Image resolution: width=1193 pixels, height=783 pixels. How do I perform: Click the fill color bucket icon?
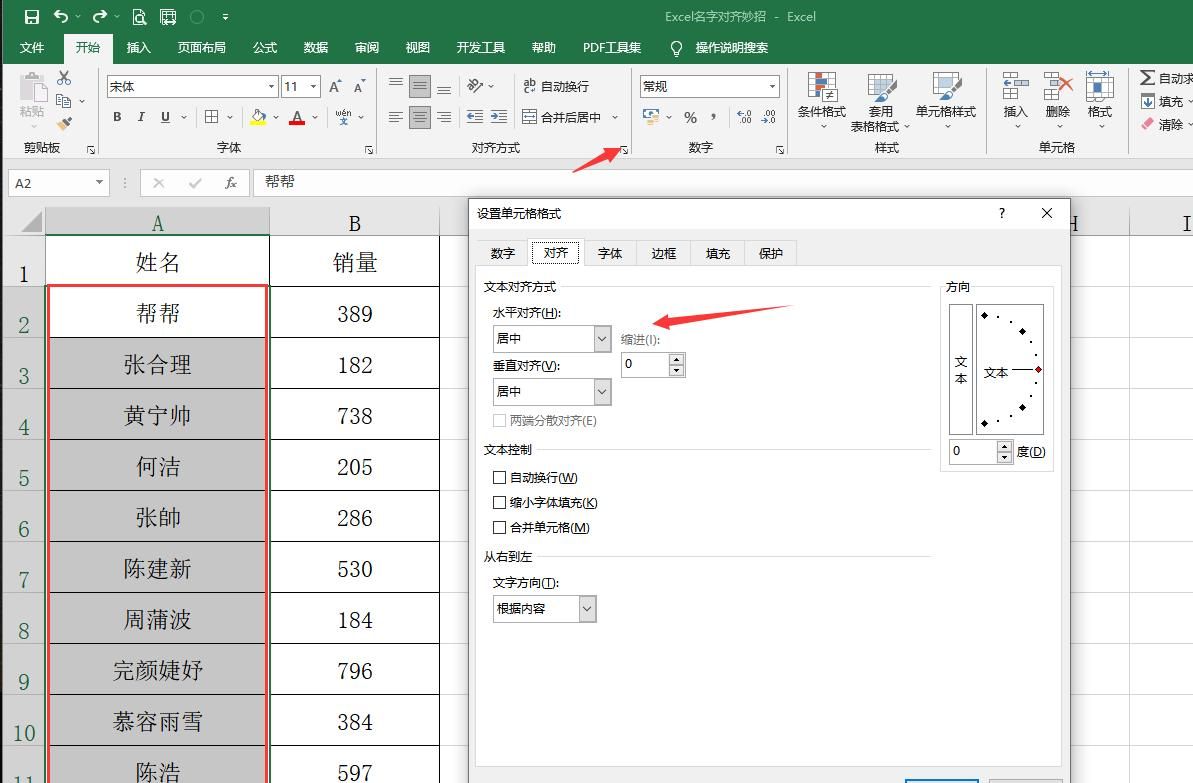(x=258, y=117)
